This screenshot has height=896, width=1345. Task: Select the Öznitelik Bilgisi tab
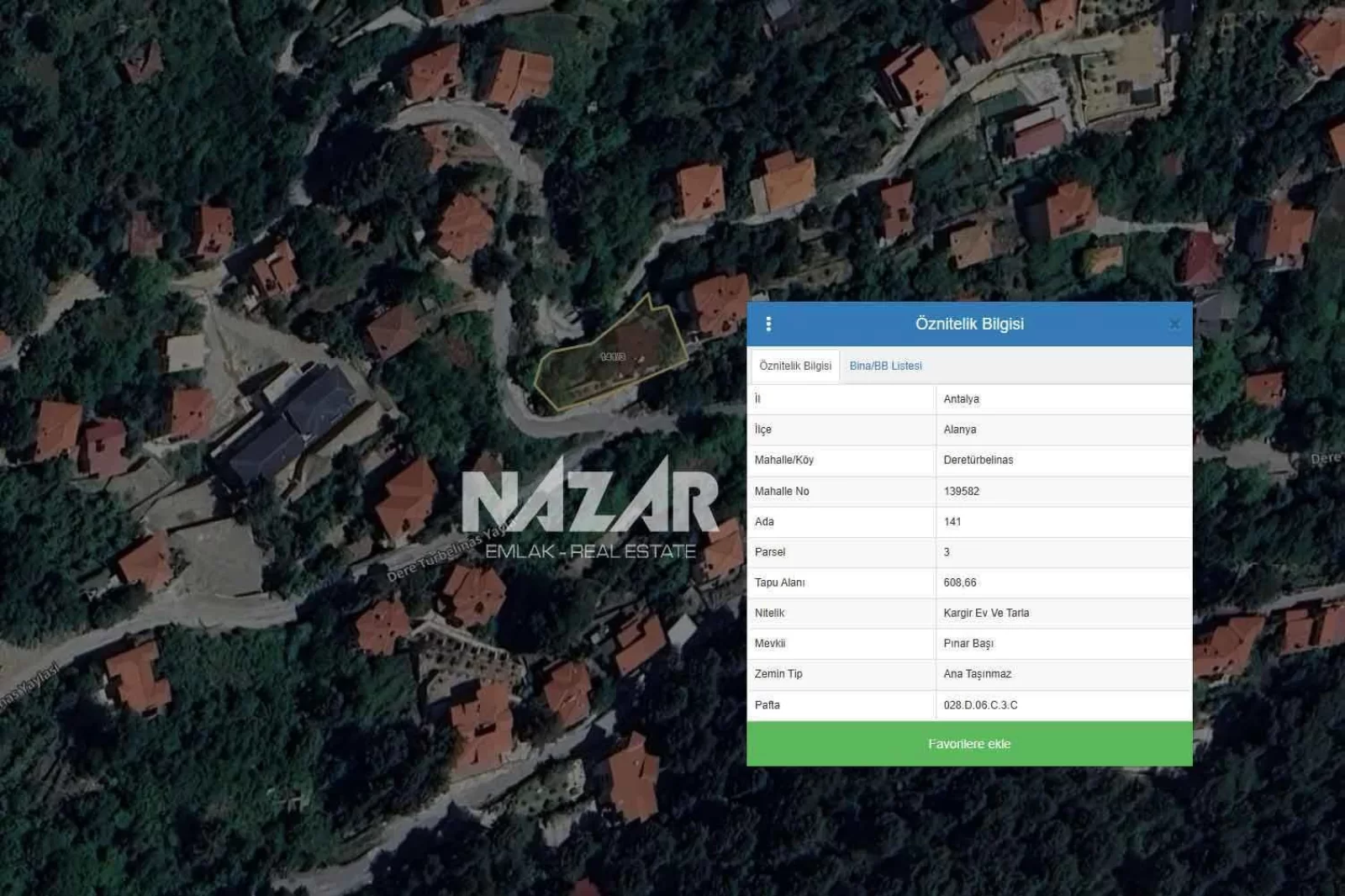pyautogui.click(x=794, y=366)
